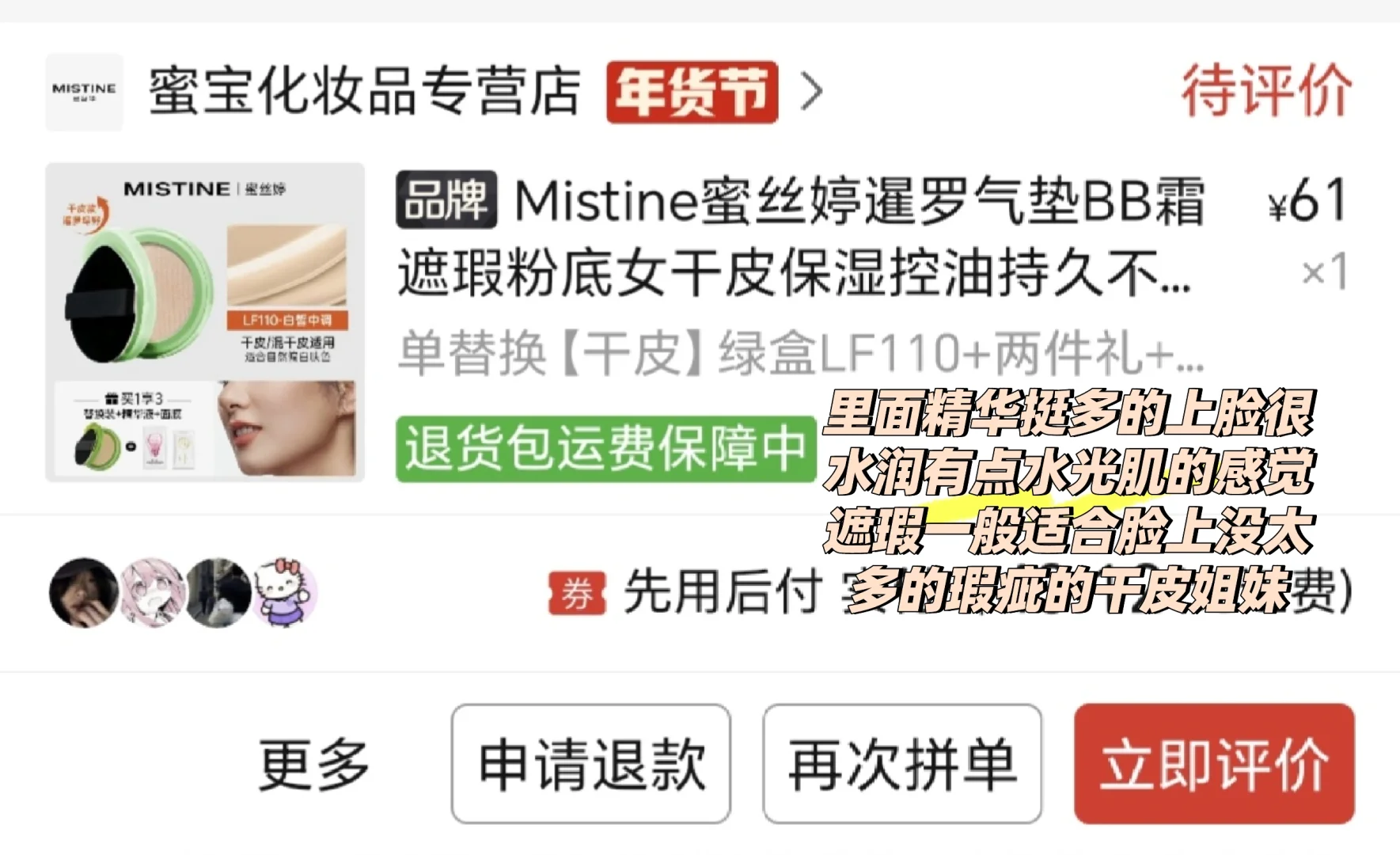Open the 蜜宝化妆品专营店 store name

[365, 92]
